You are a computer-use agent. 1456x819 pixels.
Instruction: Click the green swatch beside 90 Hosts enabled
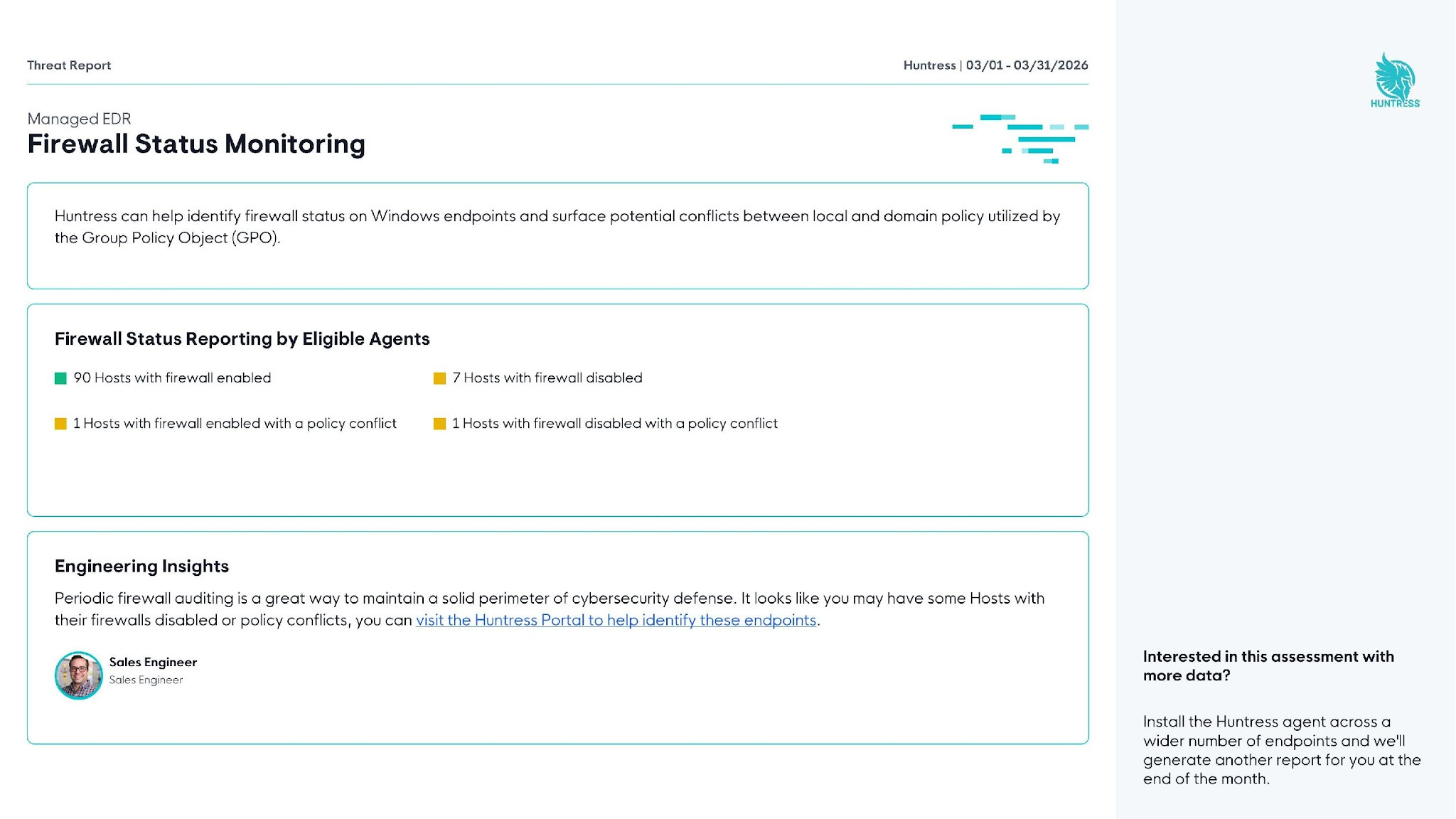click(x=60, y=378)
